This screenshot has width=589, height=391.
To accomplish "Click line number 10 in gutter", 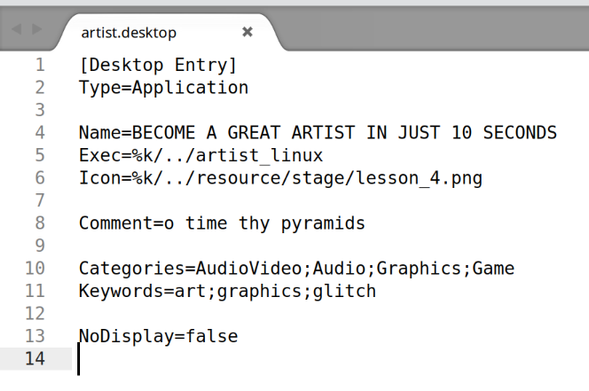I will pyautogui.click(x=35, y=268).
